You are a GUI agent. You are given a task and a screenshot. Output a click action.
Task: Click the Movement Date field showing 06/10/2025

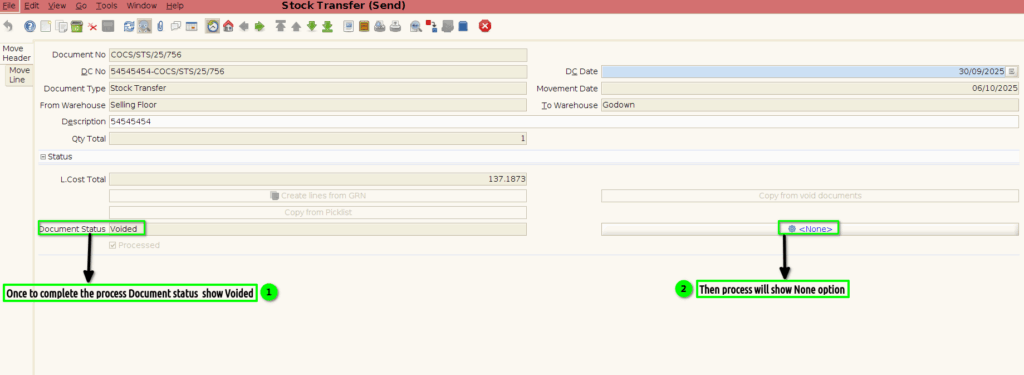coord(810,88)
